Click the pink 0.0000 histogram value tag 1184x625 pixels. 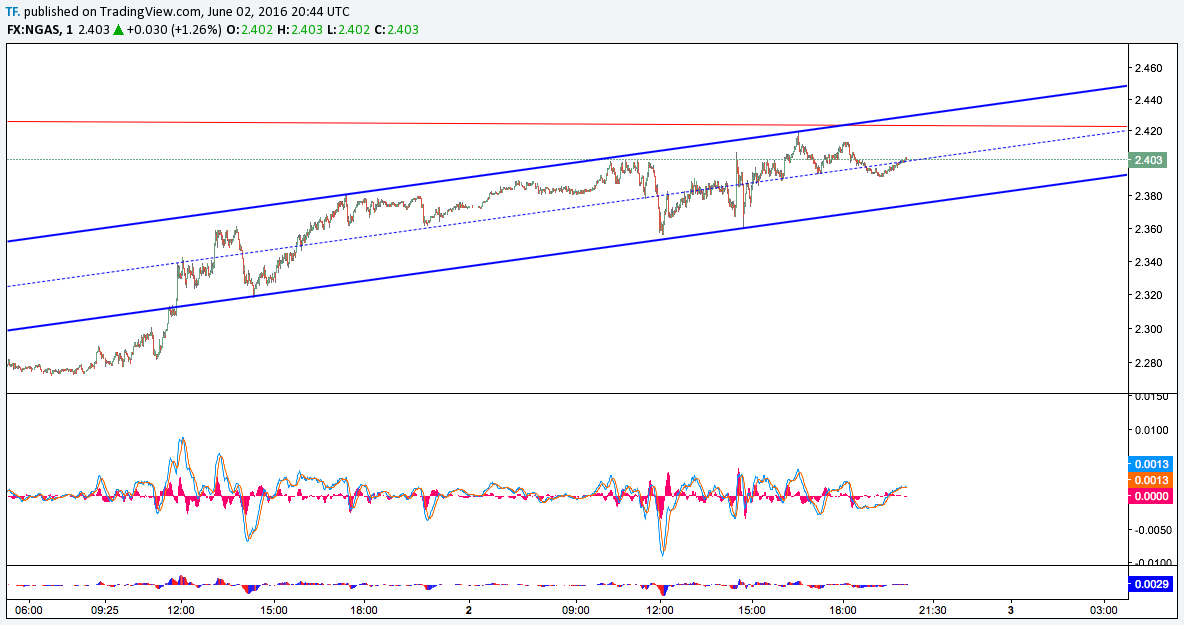(1150, 496)
